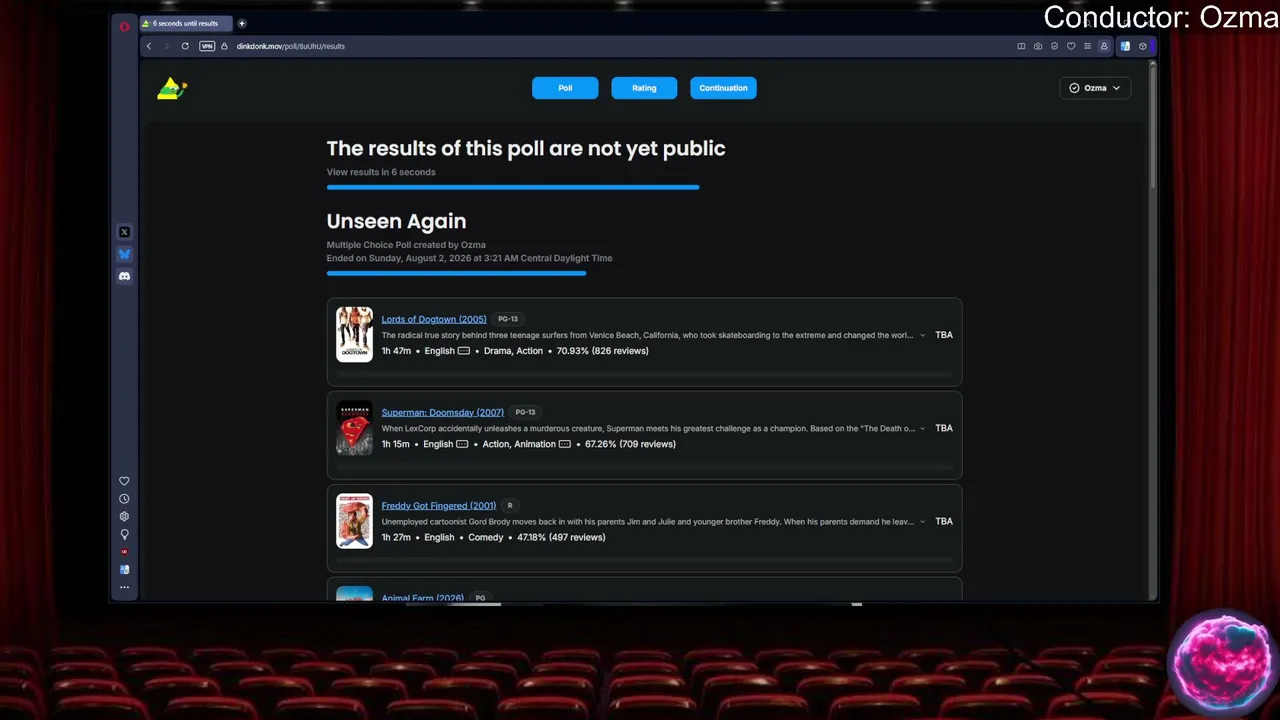Click the progress bar under the poll end date
Viewport: 1280px width, 720px height.
point(456,273)
